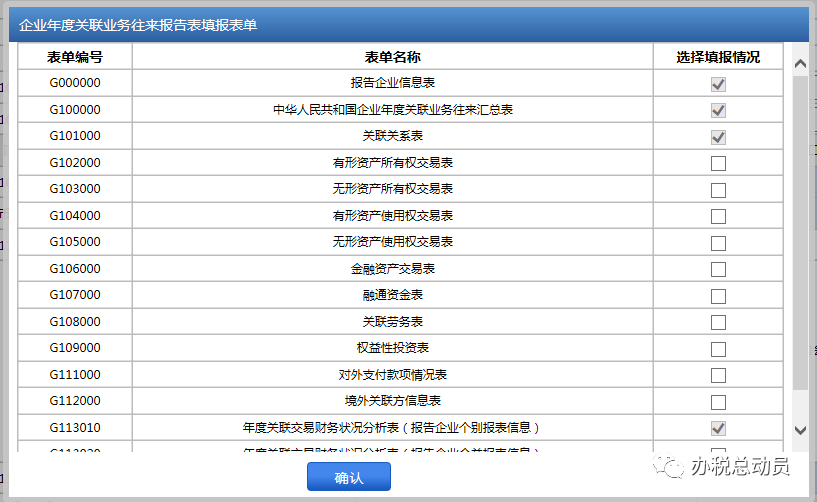The width and height of the screenshot is (817, 502).
Task: Toggle the G101000 关联关系表 checkbox
Action: pyautogui.click(x=718, y=137)
